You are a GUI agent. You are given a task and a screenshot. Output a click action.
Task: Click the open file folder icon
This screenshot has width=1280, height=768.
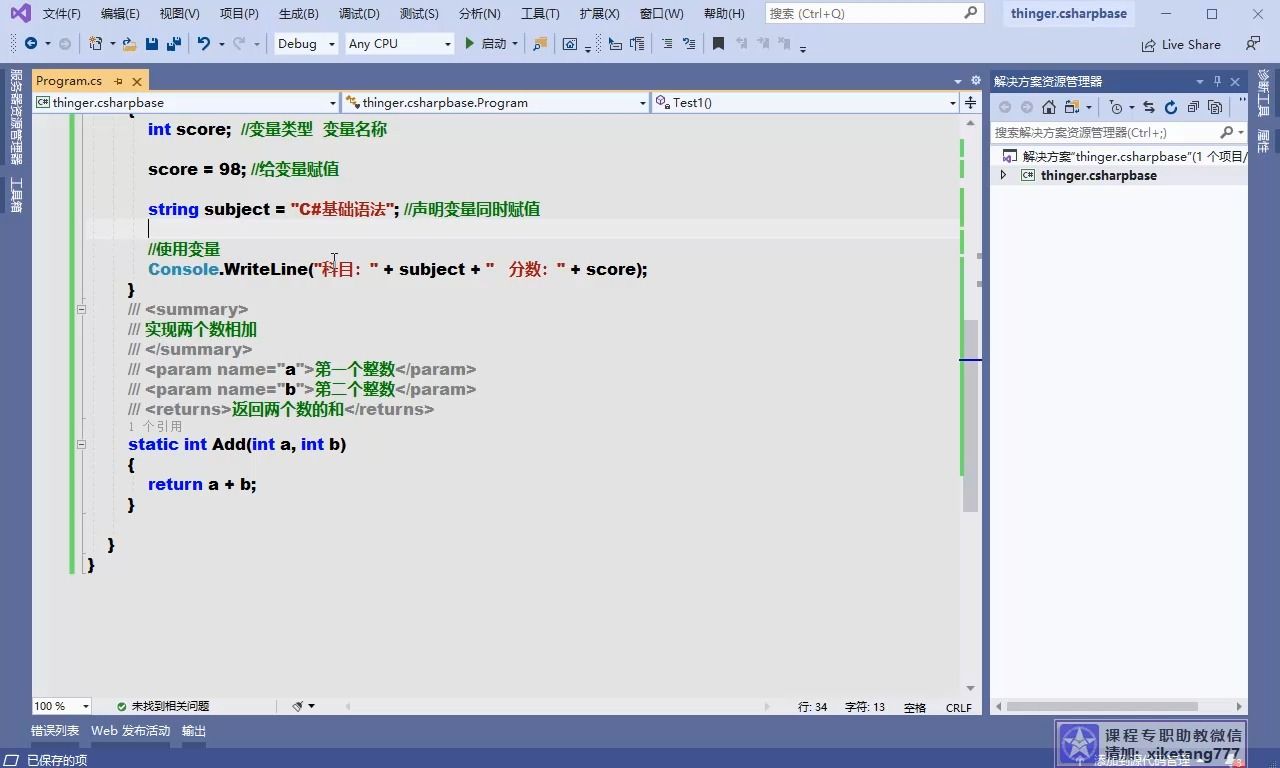click(129, 44)
